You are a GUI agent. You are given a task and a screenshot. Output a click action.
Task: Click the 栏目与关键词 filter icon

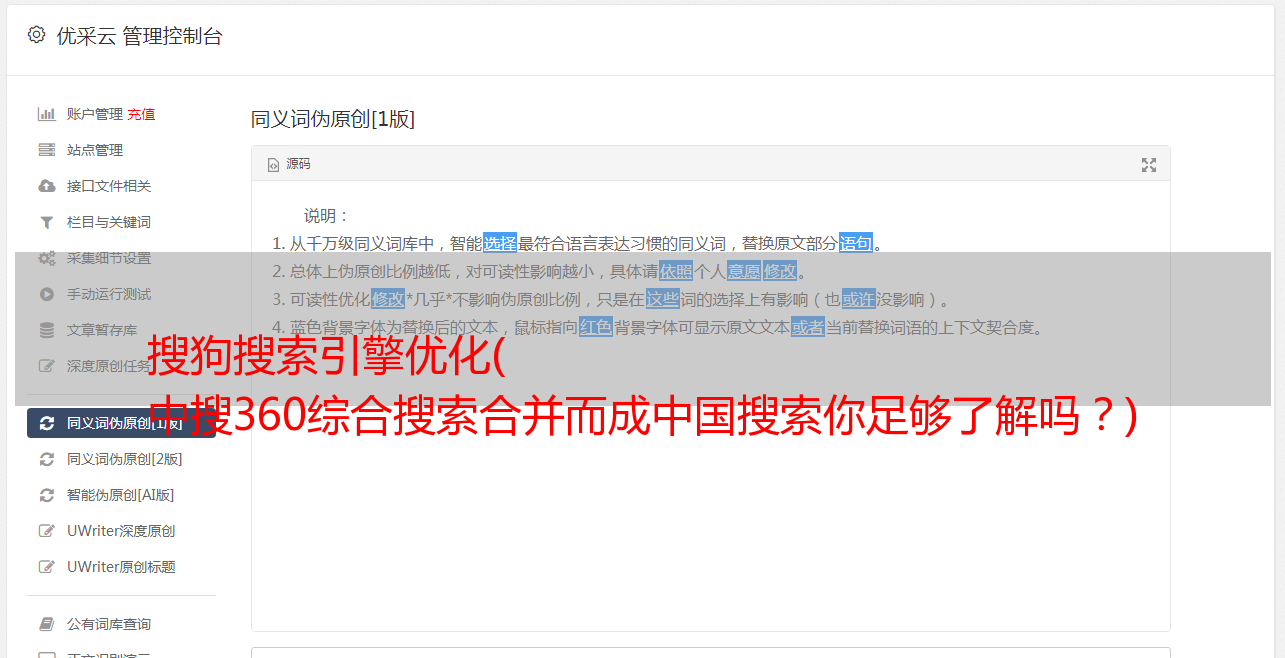pos(46,222)
